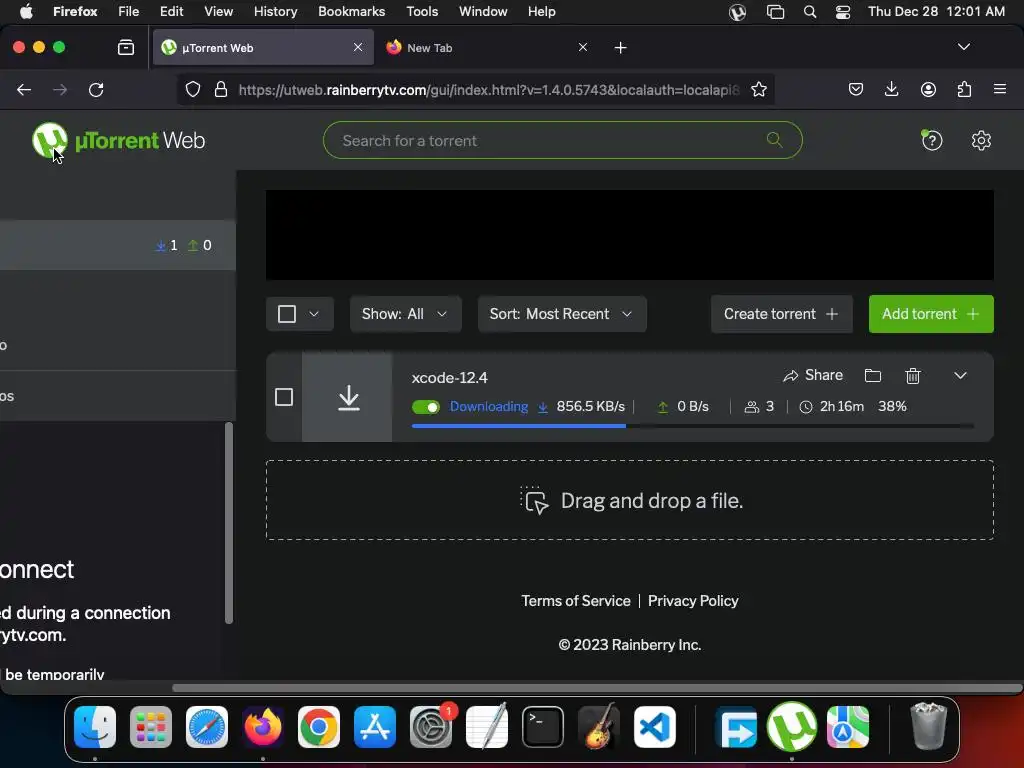Switch to the New Tab tab

pyautogui.click(x=485, y=48)
